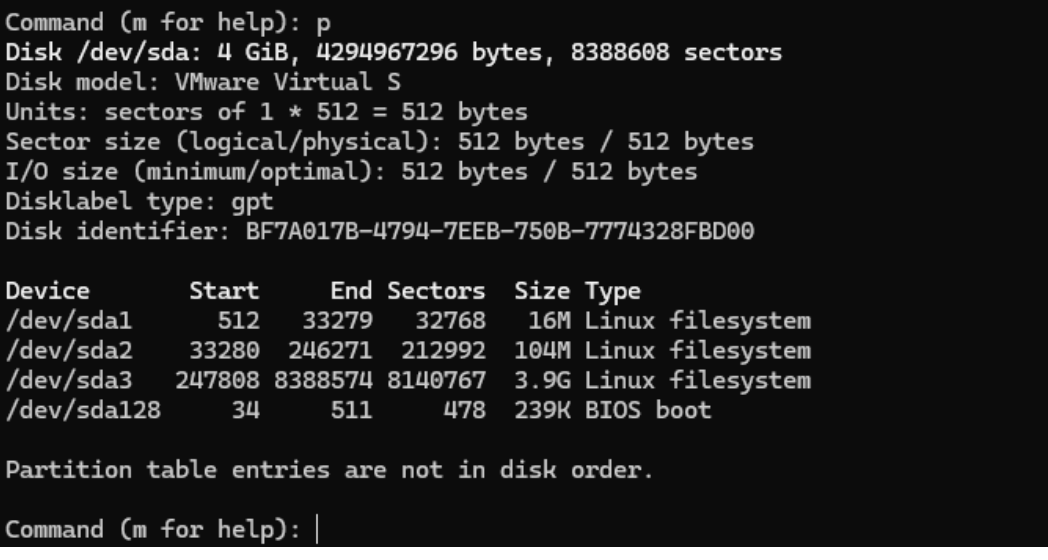The height and width of the screenshot is (560, 1048).
Task: Click the disk identifier GUID value
Action: tap(500, 232)
